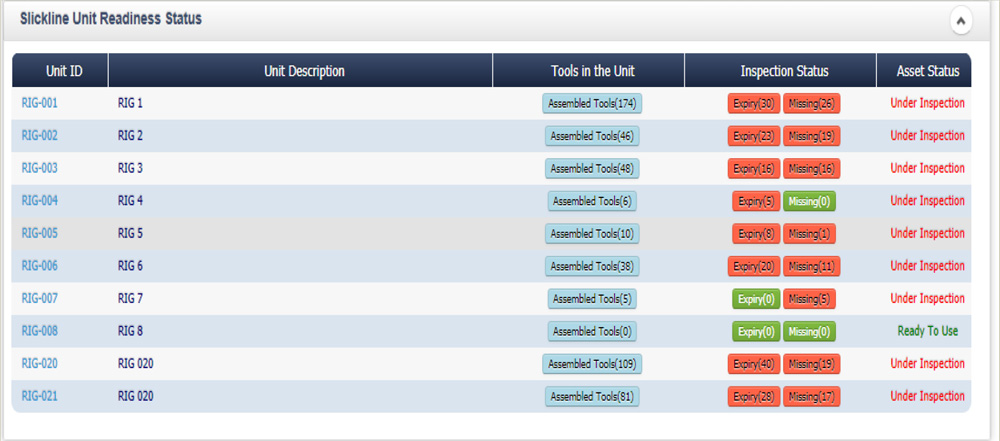Viewport: 1000px width, 441px height.
Task: Click green Missing(0) badge for RIG-004
Action: [809, 201]
